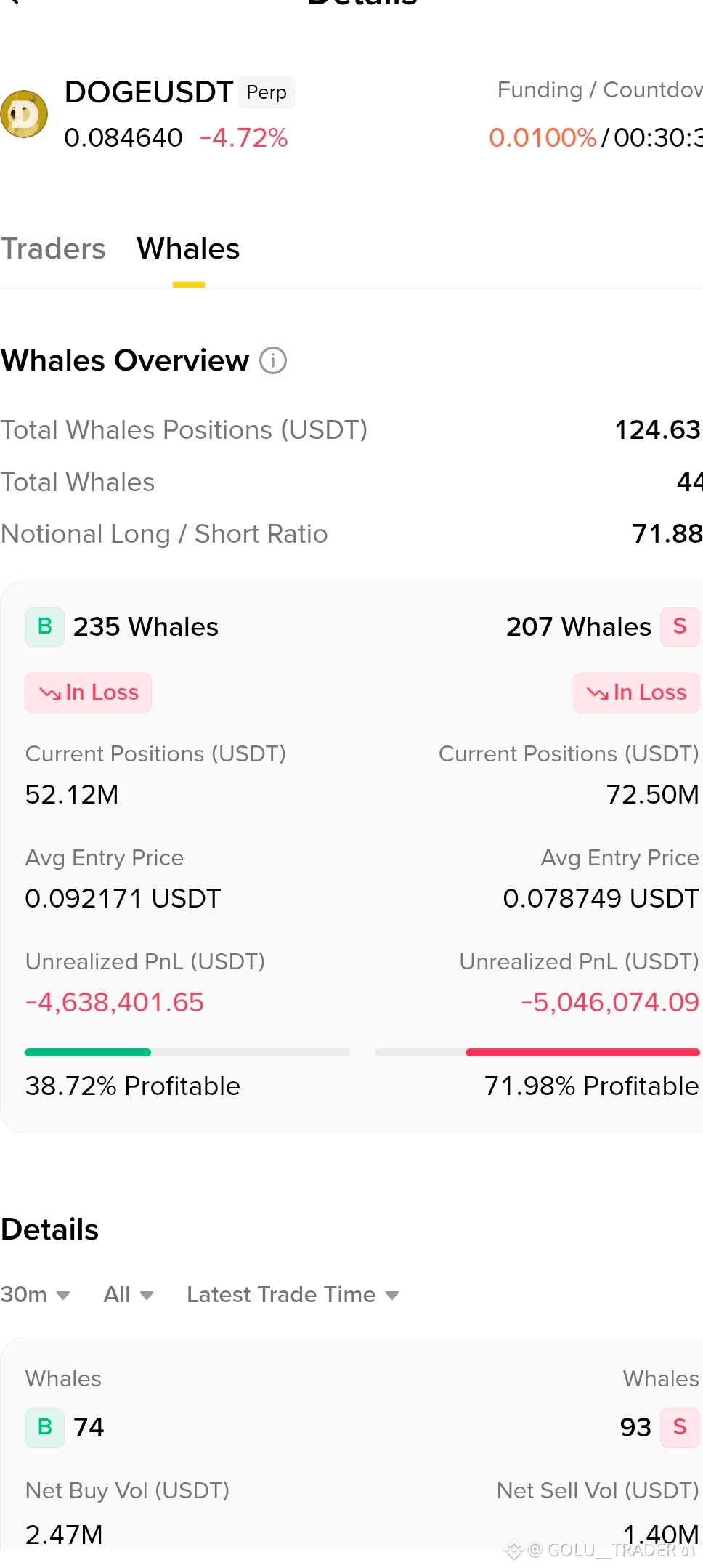
Task: Open the Latest Trade Time sort dropdown
Action: 293,1294
